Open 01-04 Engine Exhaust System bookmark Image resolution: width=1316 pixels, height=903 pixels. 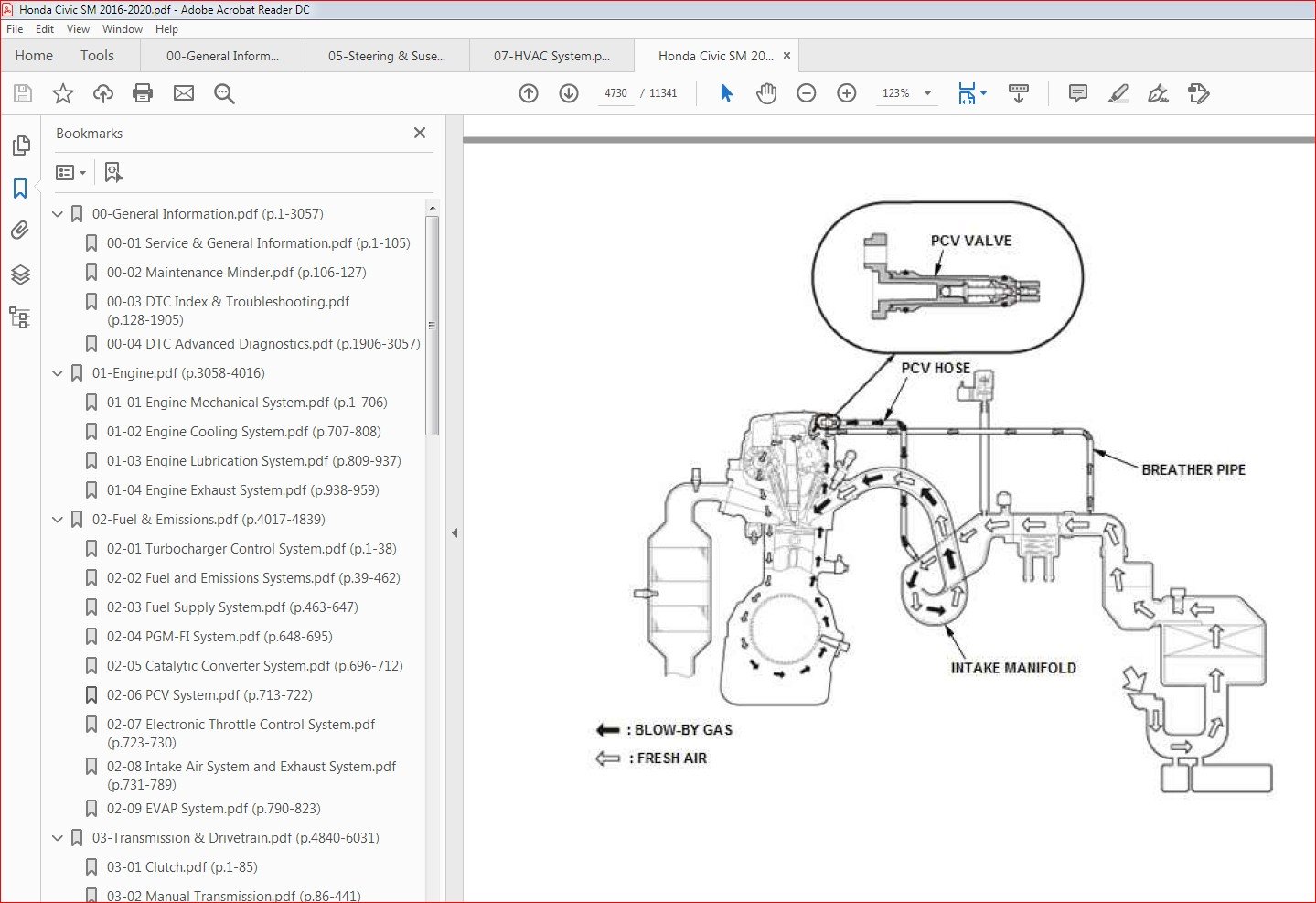point(243,490)
